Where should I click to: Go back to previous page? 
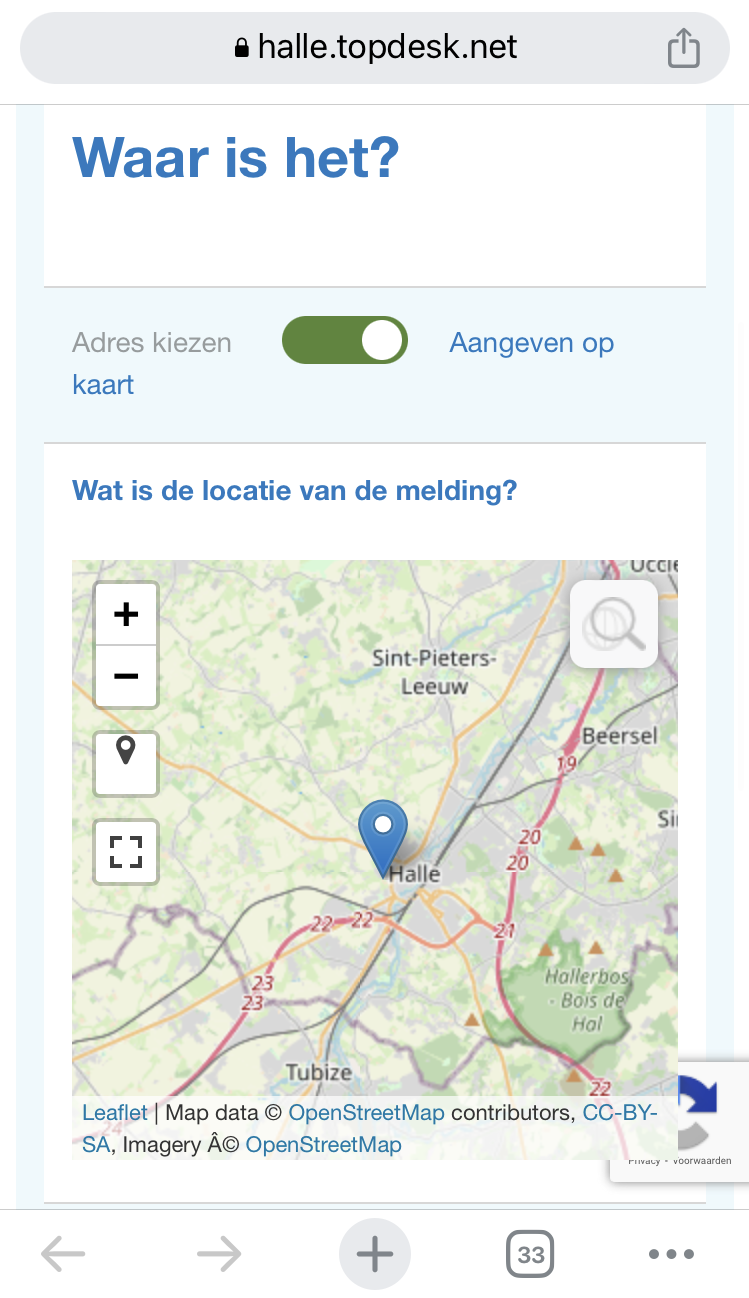click(x=63, y=1253)
